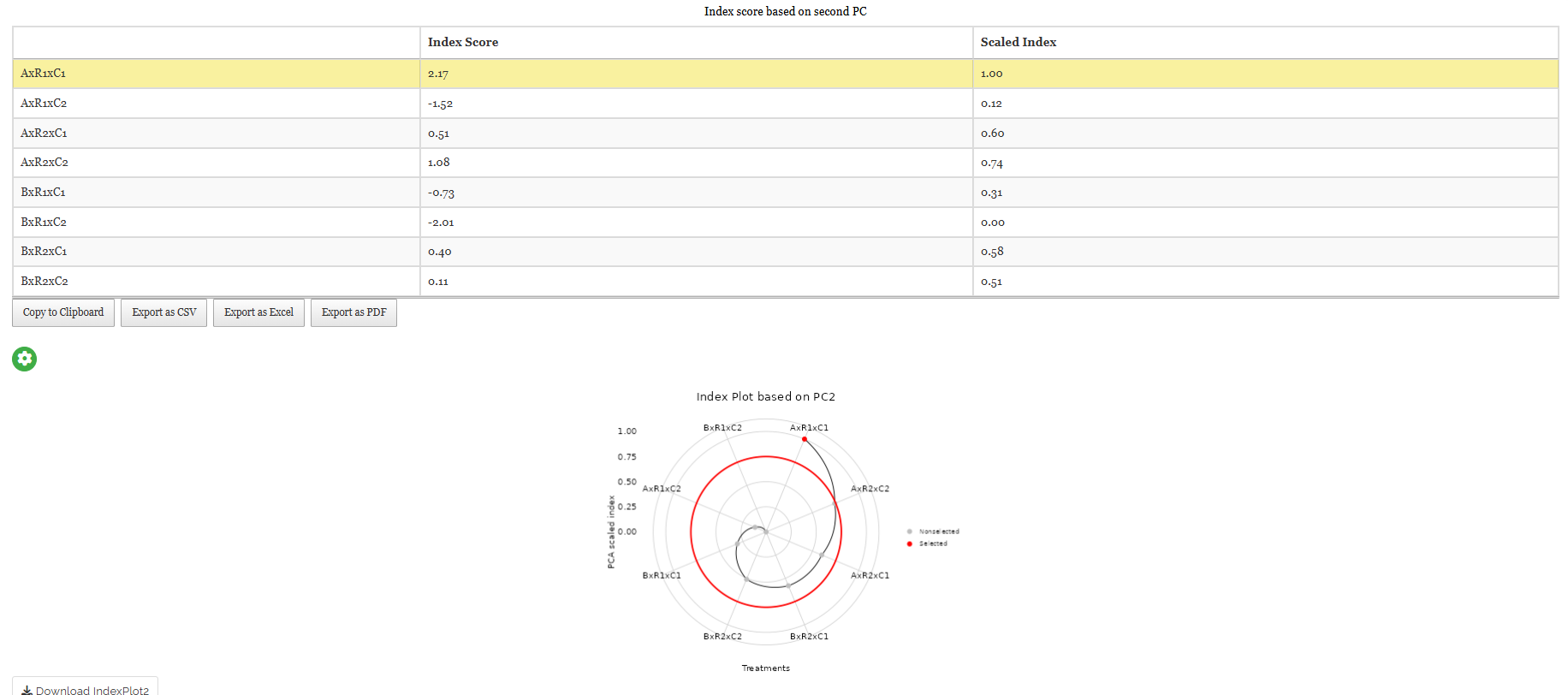Click the red AxR1xC1 point on plot
1568x695 pixels.
pyautogui.click(x=805, y=439)
